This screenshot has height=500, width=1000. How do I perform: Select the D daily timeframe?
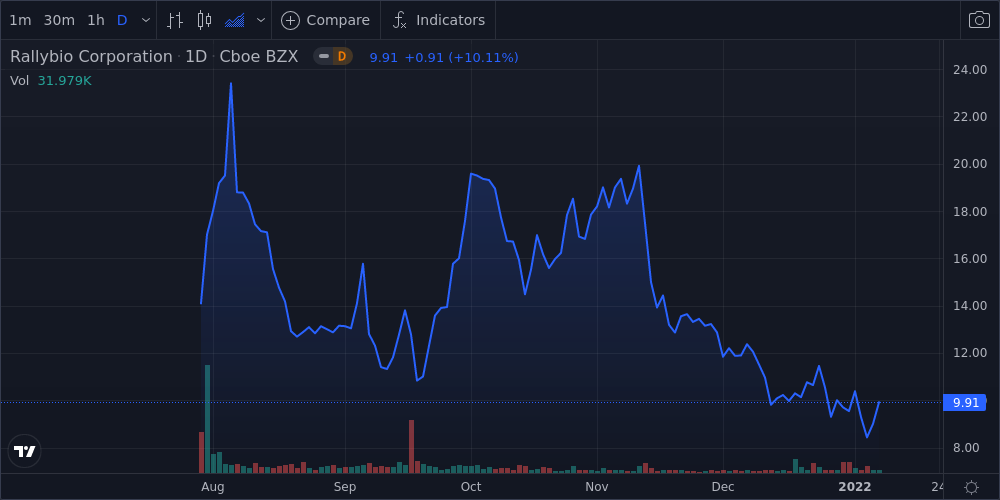[122, 20]
